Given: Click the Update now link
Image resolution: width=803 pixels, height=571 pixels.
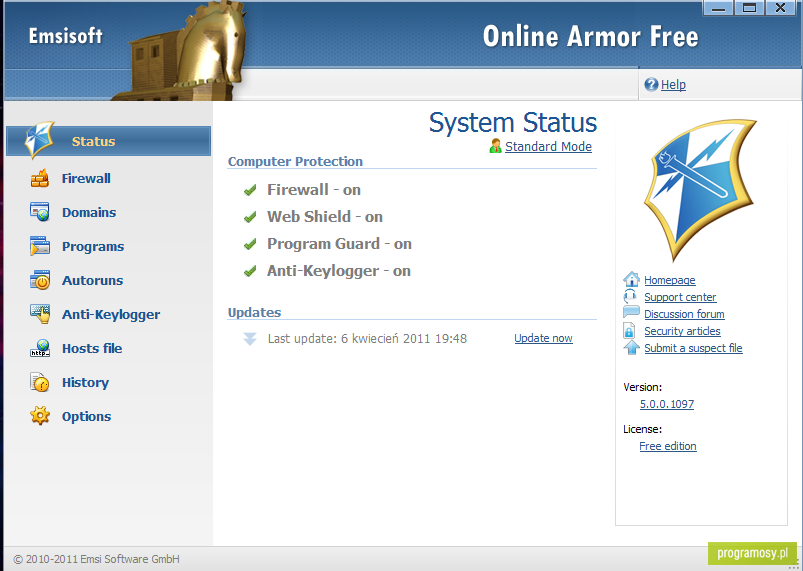Looking at the screenshot, I should [543, 338].
